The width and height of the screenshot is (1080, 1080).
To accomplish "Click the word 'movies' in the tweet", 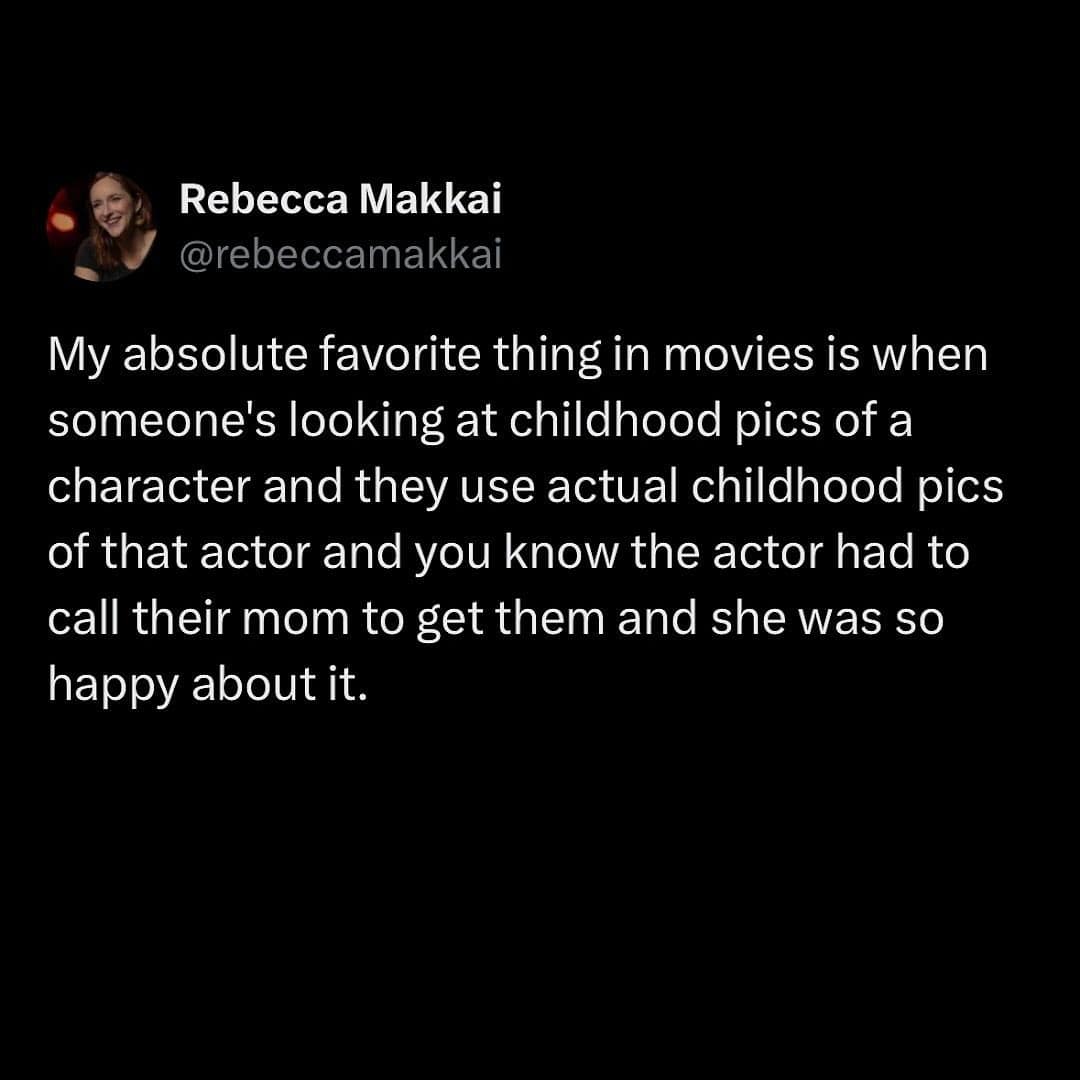I will (x=738, y=355).
